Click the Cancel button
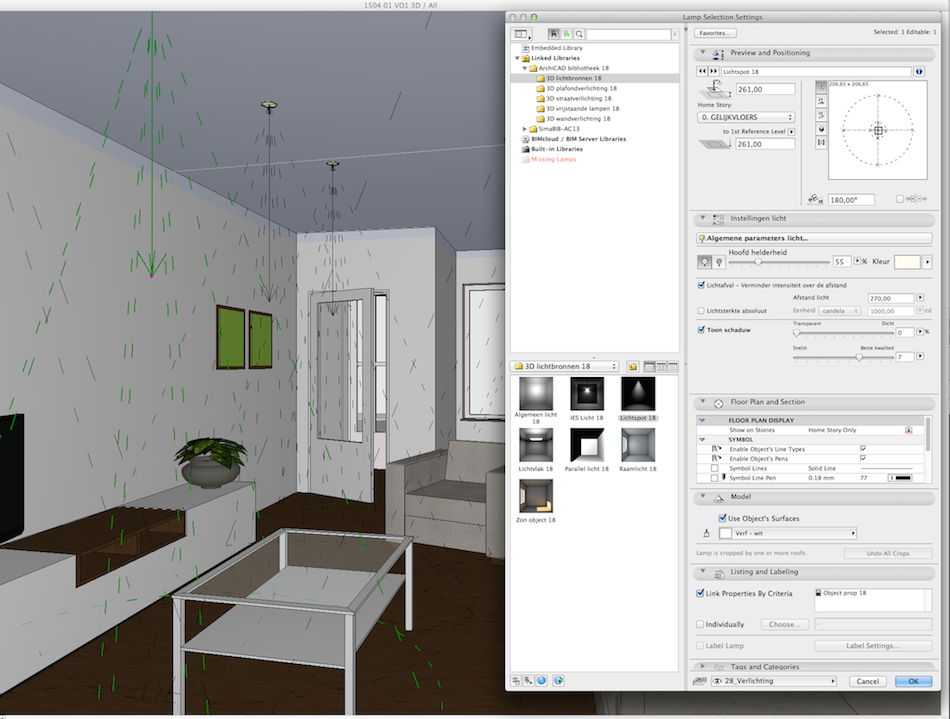This screenshot has width=950, height=719. pyautogui.click(x=868, y=681)
